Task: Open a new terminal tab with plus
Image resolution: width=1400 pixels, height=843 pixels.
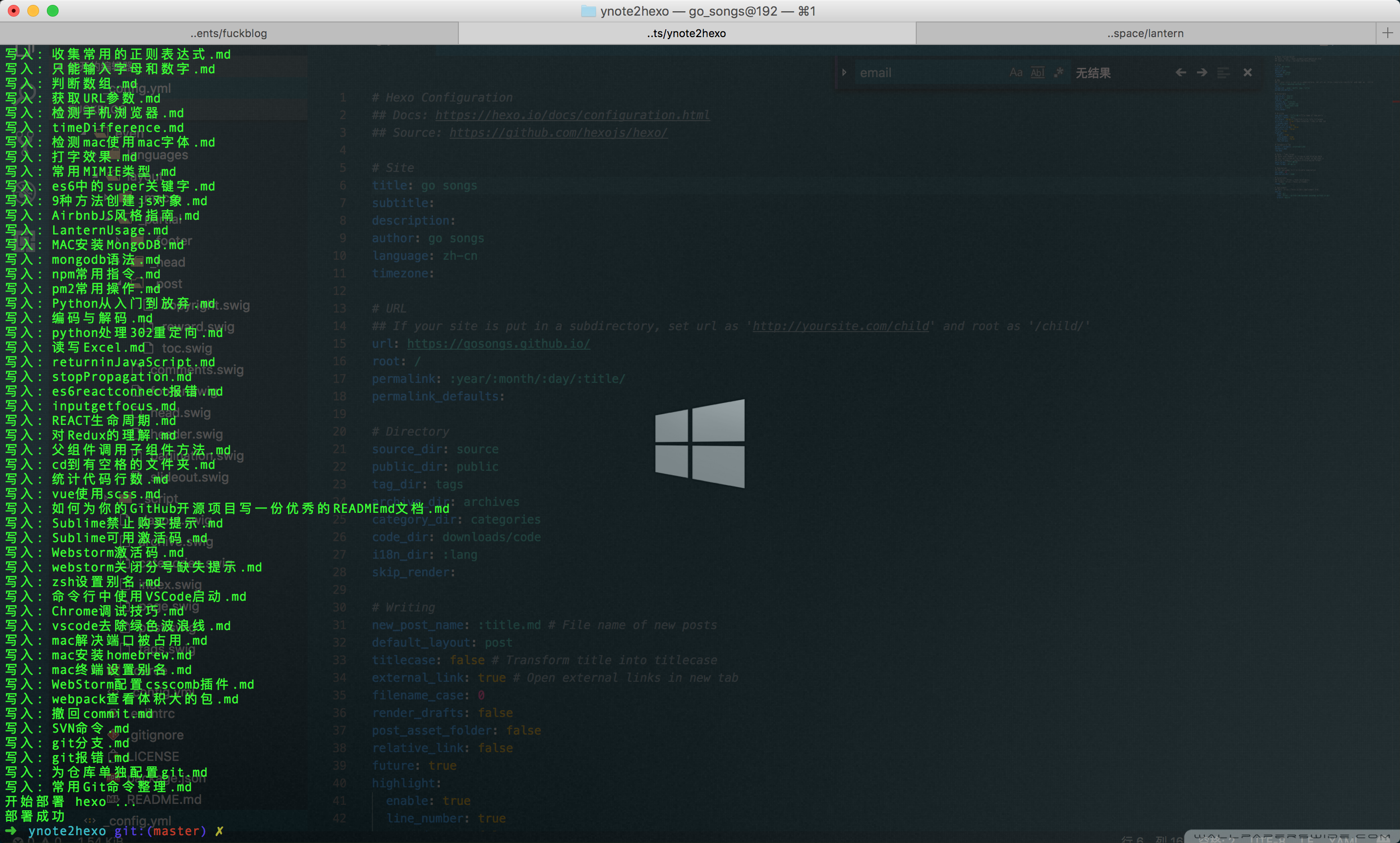Action: [x=1387, y=33]
